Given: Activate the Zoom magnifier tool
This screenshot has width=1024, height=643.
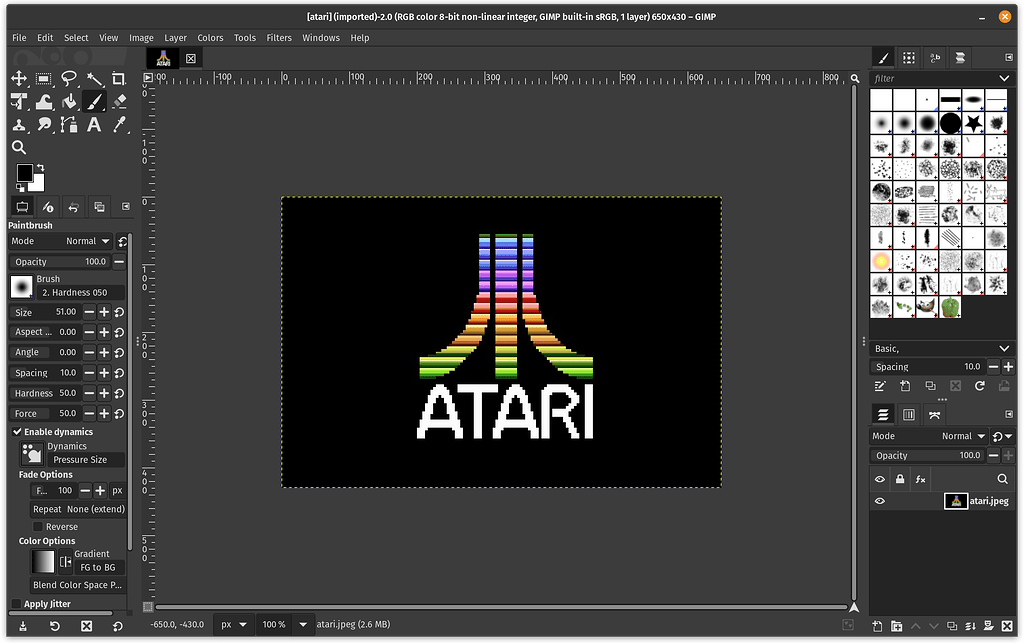Looking at the screenshot, I should [x=19, y=148].
